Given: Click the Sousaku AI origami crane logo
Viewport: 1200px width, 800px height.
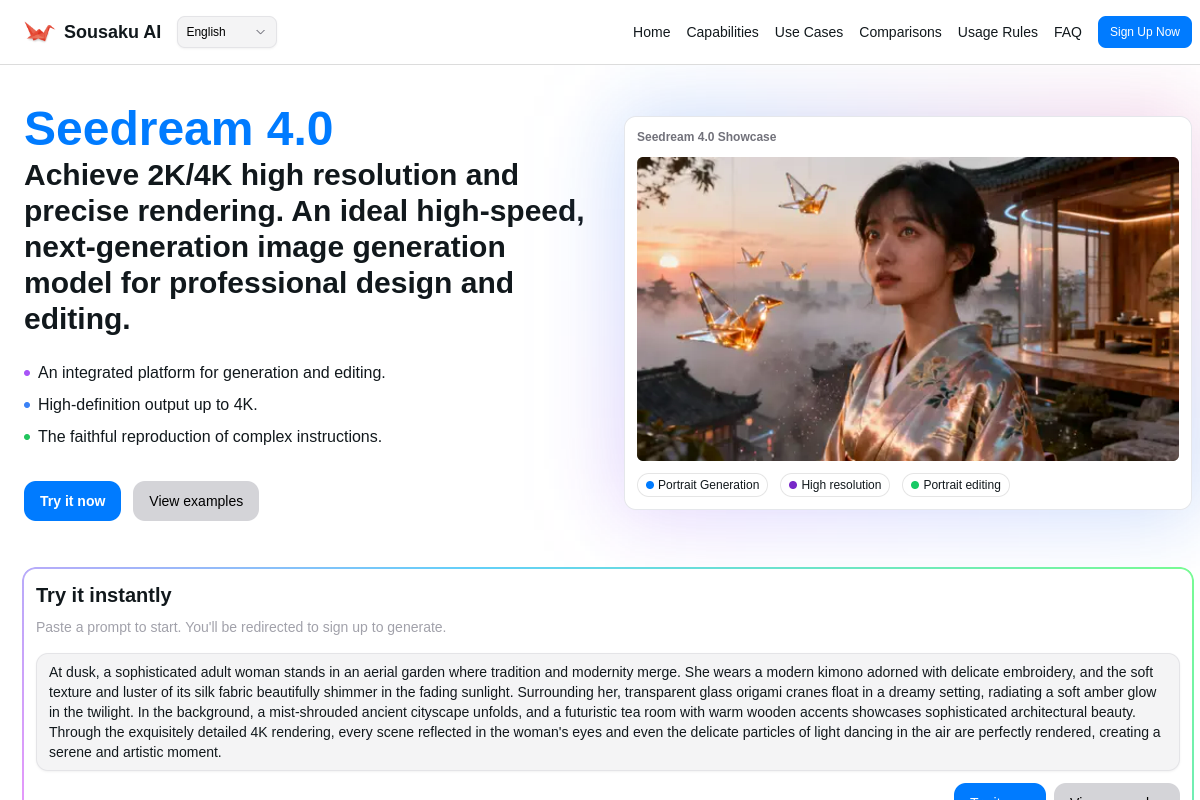Looking at the screenshot, I should [39, 32].
